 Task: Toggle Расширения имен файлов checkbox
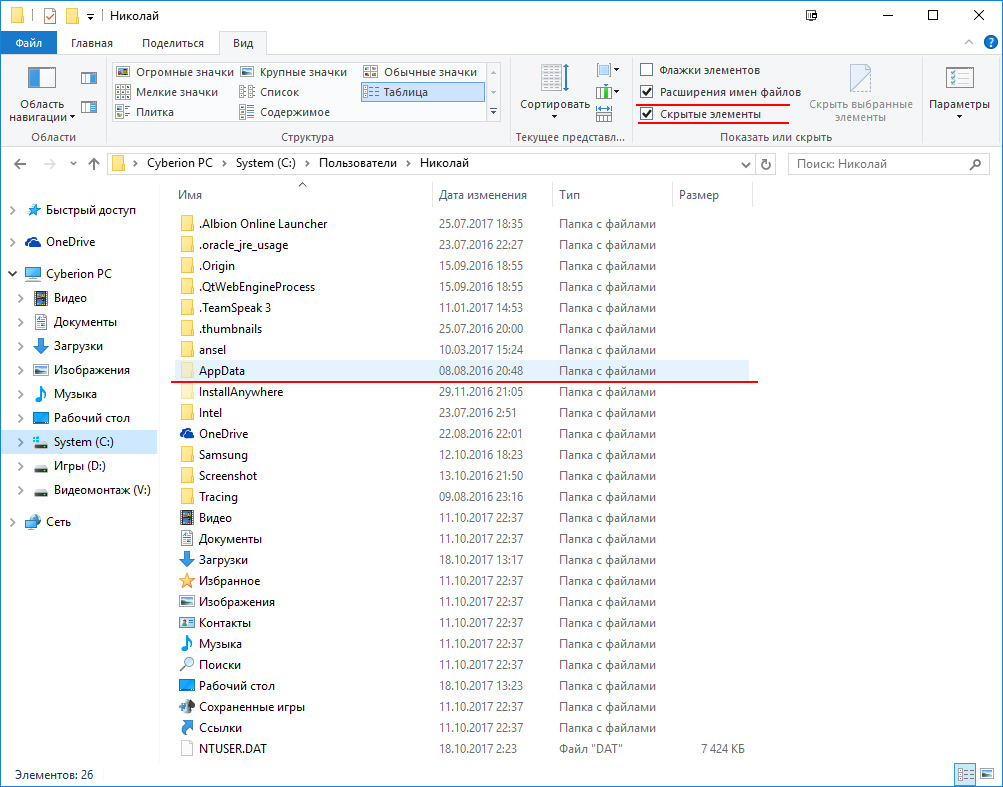[647, 91]
